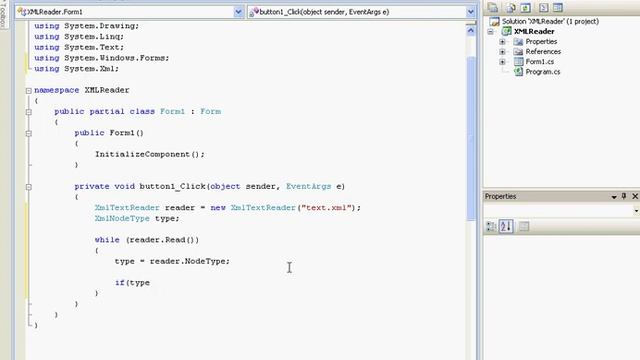Open the XMLReader.Form1 class dropdown
This screenshot has height=360, width=640.
pos(238,12)
